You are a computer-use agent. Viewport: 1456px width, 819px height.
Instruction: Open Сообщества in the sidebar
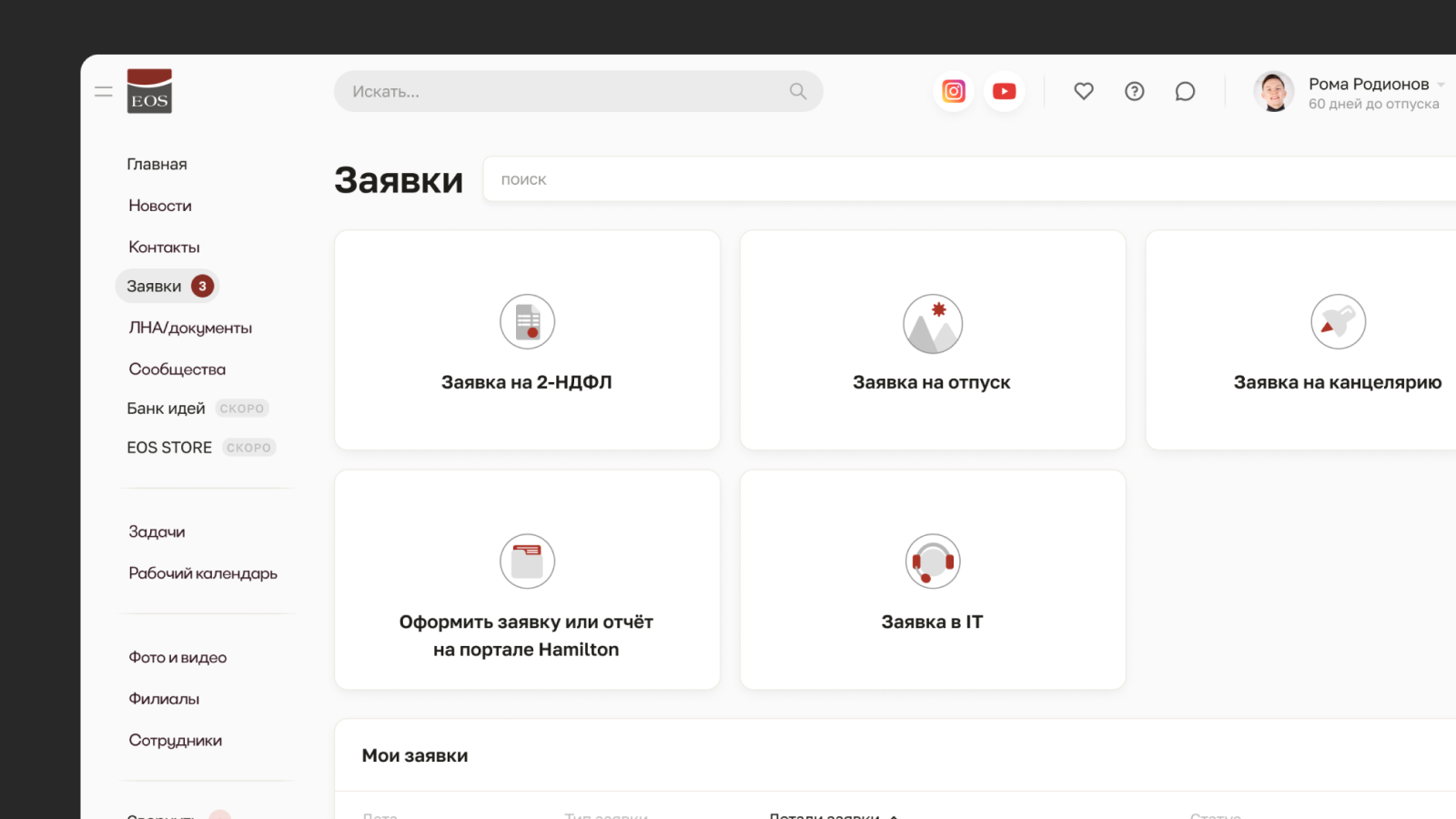pos(177,369)
